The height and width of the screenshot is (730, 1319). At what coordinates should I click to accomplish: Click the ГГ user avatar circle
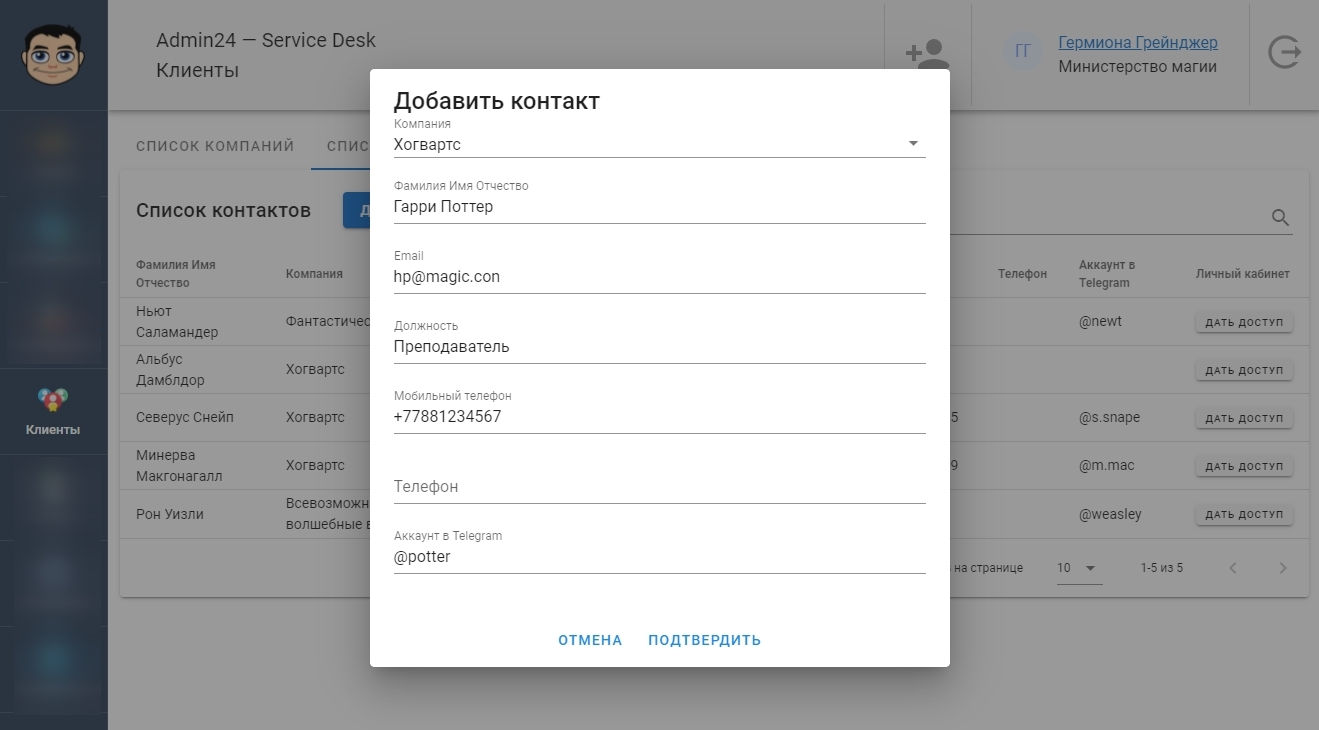tap(1022, 51)
